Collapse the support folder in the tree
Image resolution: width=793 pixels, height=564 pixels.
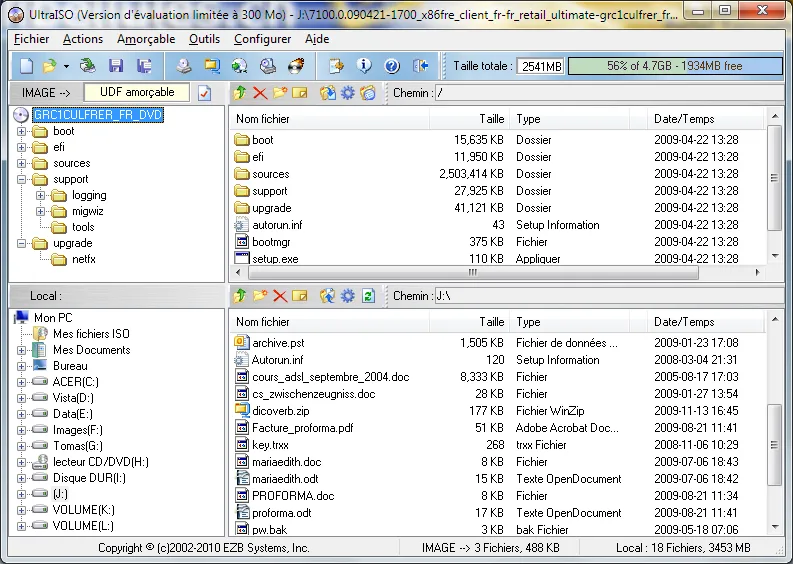[21, 179]
